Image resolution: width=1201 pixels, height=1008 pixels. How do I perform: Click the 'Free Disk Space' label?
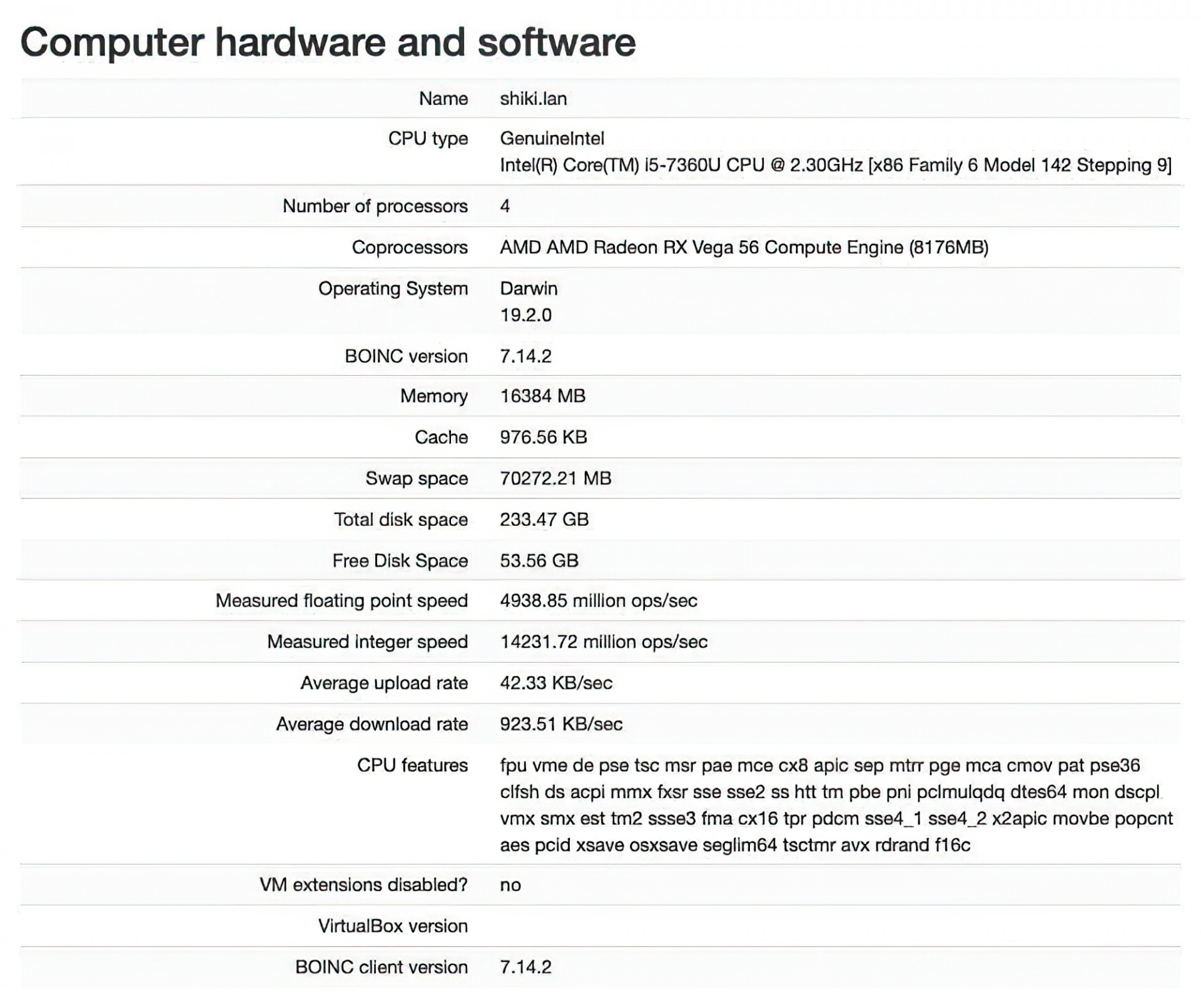click(x=400, y=561)
